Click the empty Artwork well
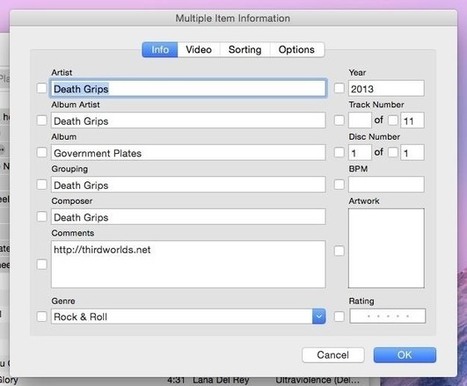Screen dimensions: 467x386 click(x=386, y=248)
